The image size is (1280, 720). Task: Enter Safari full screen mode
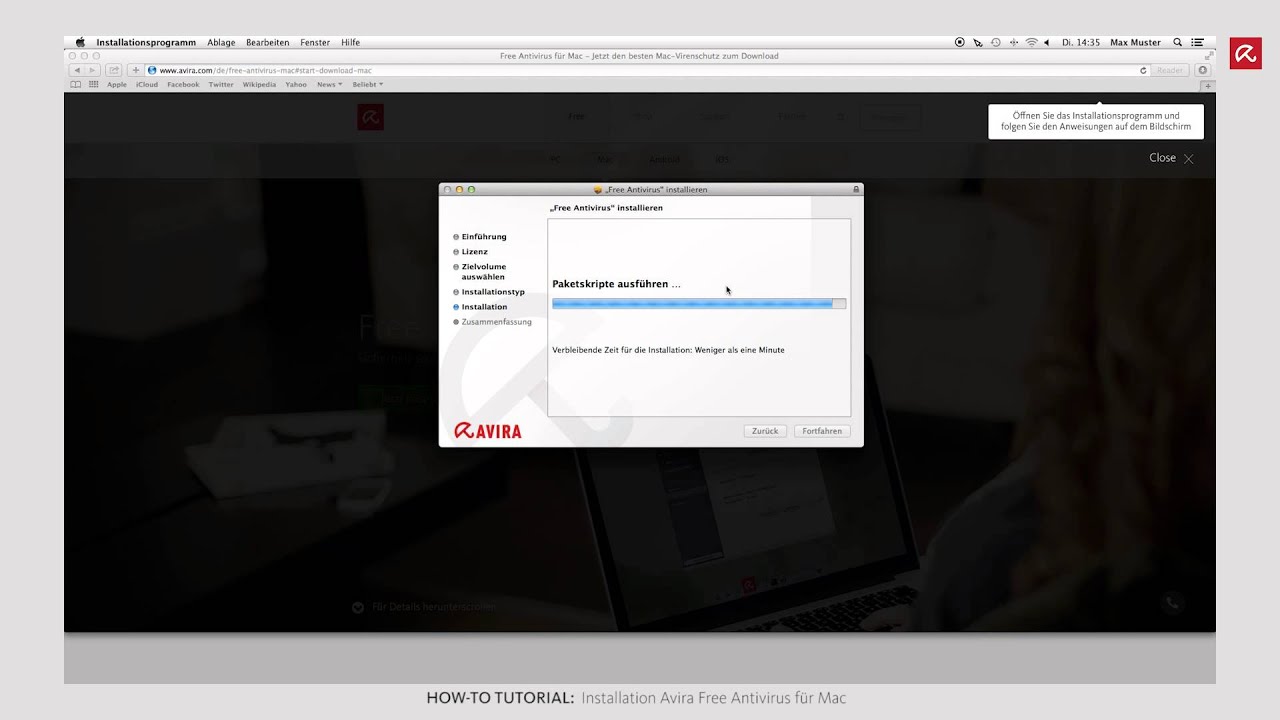[1208, 56]
